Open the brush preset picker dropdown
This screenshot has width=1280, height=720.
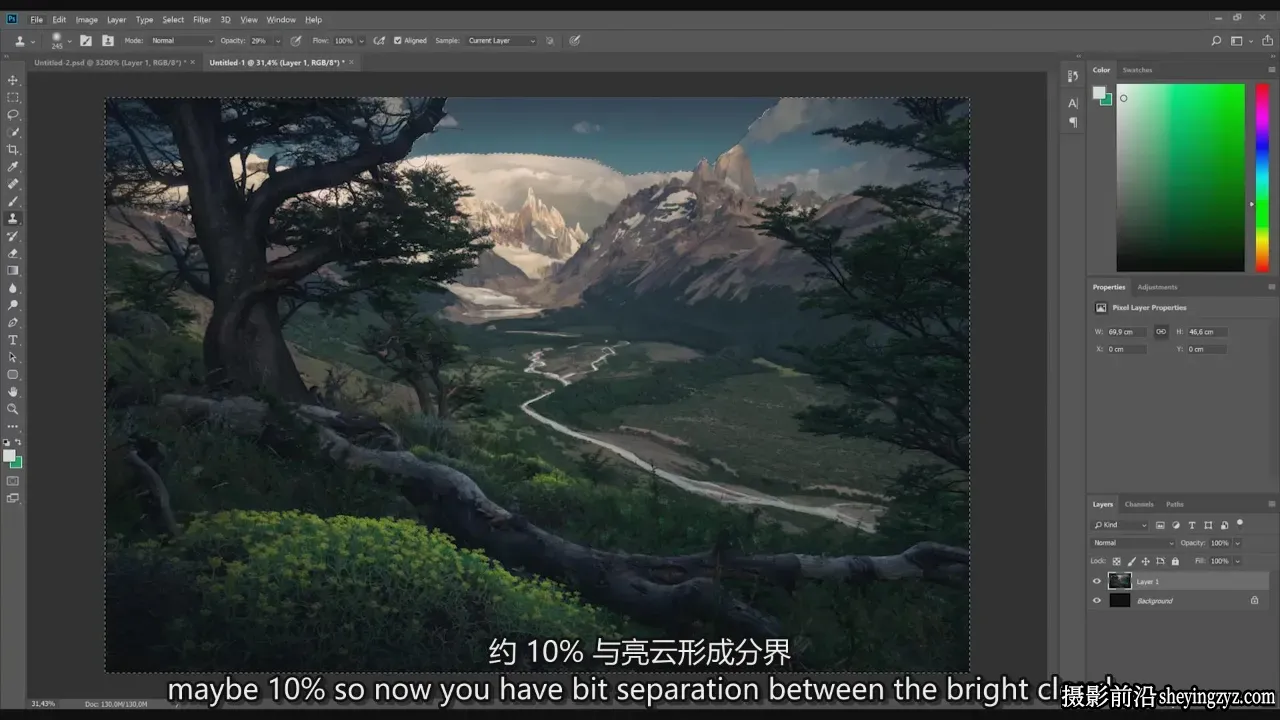(x=69, y=41)
